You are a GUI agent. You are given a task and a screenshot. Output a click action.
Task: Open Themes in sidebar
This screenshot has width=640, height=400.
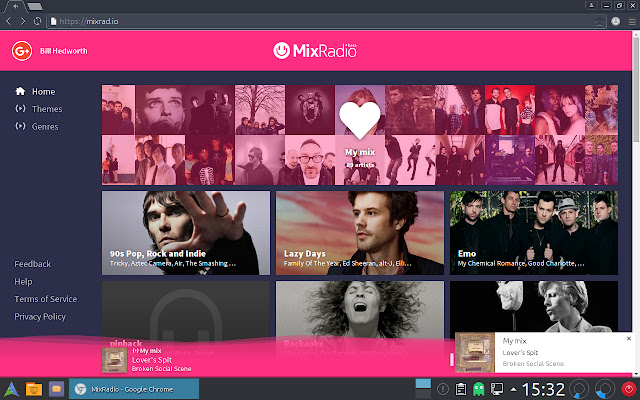coord(47,109)
